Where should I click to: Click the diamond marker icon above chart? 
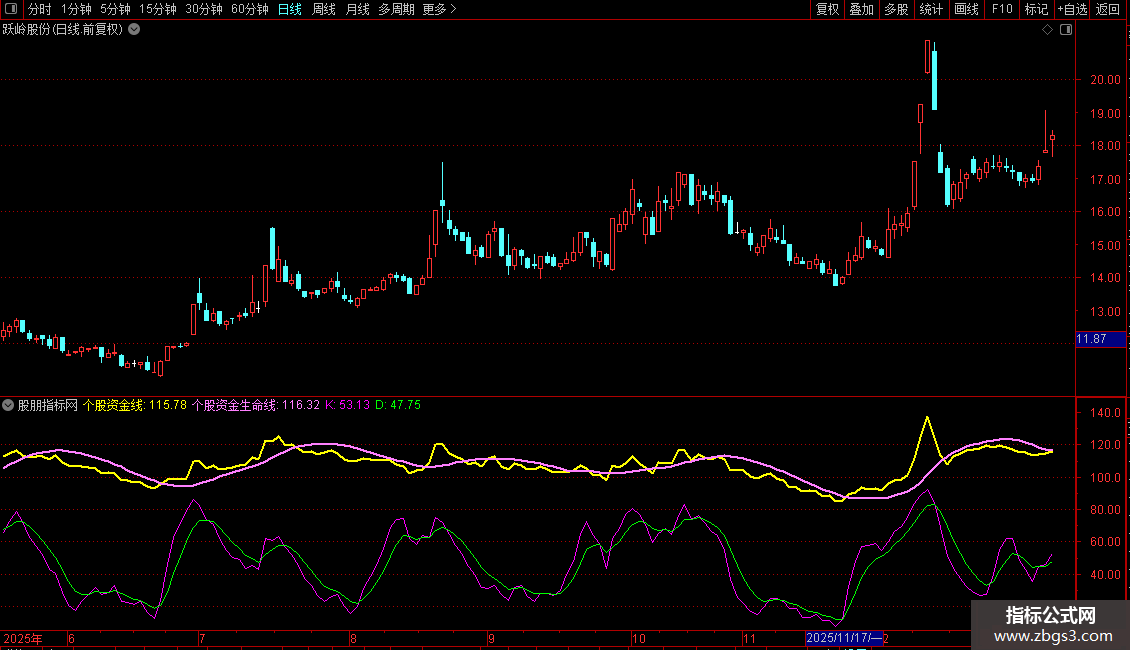1048,30
